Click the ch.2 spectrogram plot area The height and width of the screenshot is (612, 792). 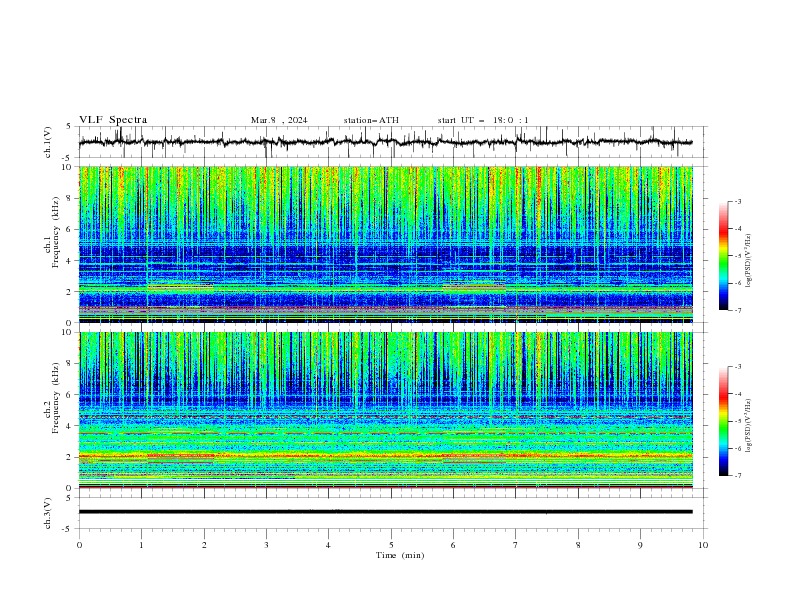(385, 410)
